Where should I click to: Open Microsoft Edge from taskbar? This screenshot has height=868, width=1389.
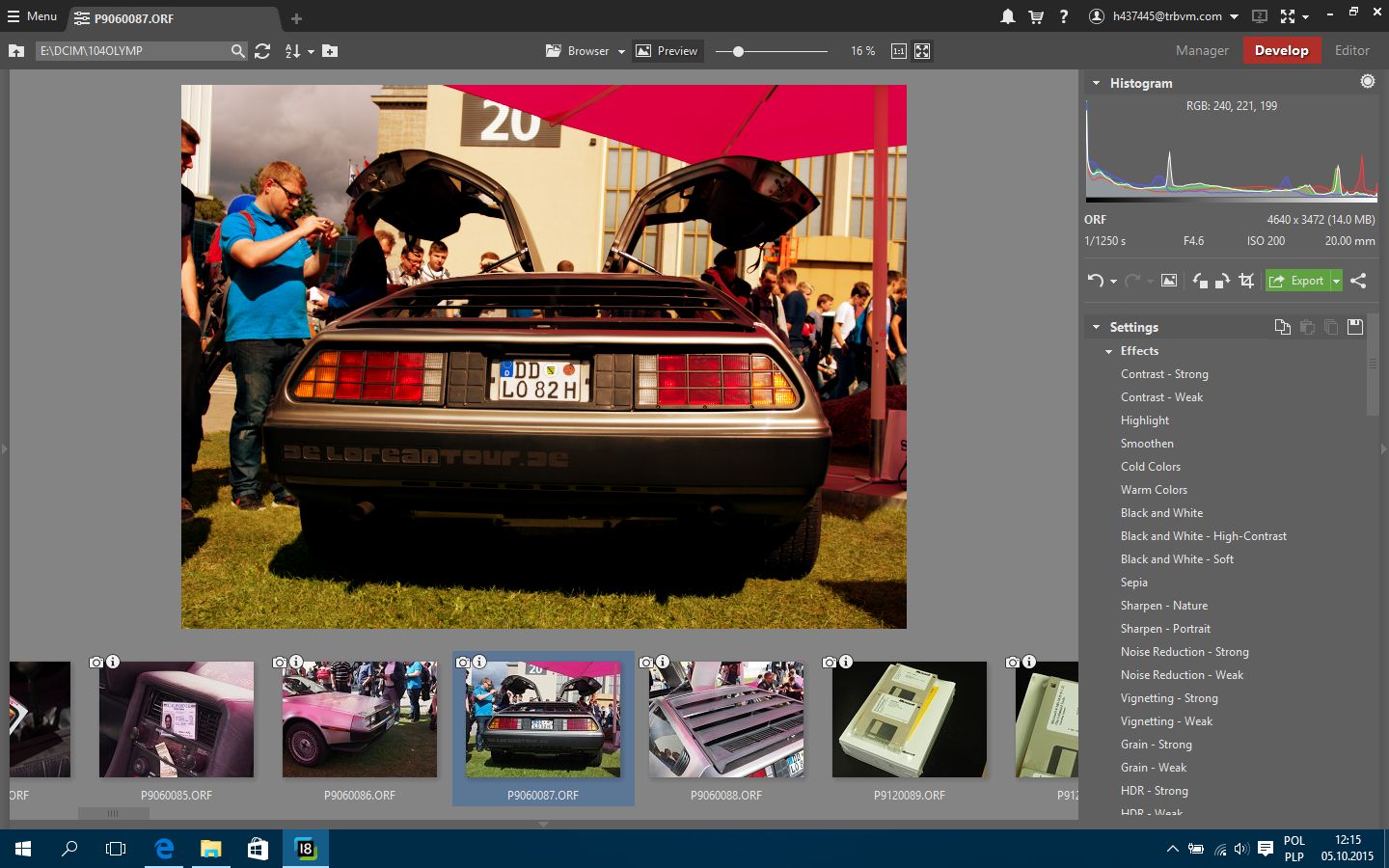pyautogui.click(x=164, y=849)
